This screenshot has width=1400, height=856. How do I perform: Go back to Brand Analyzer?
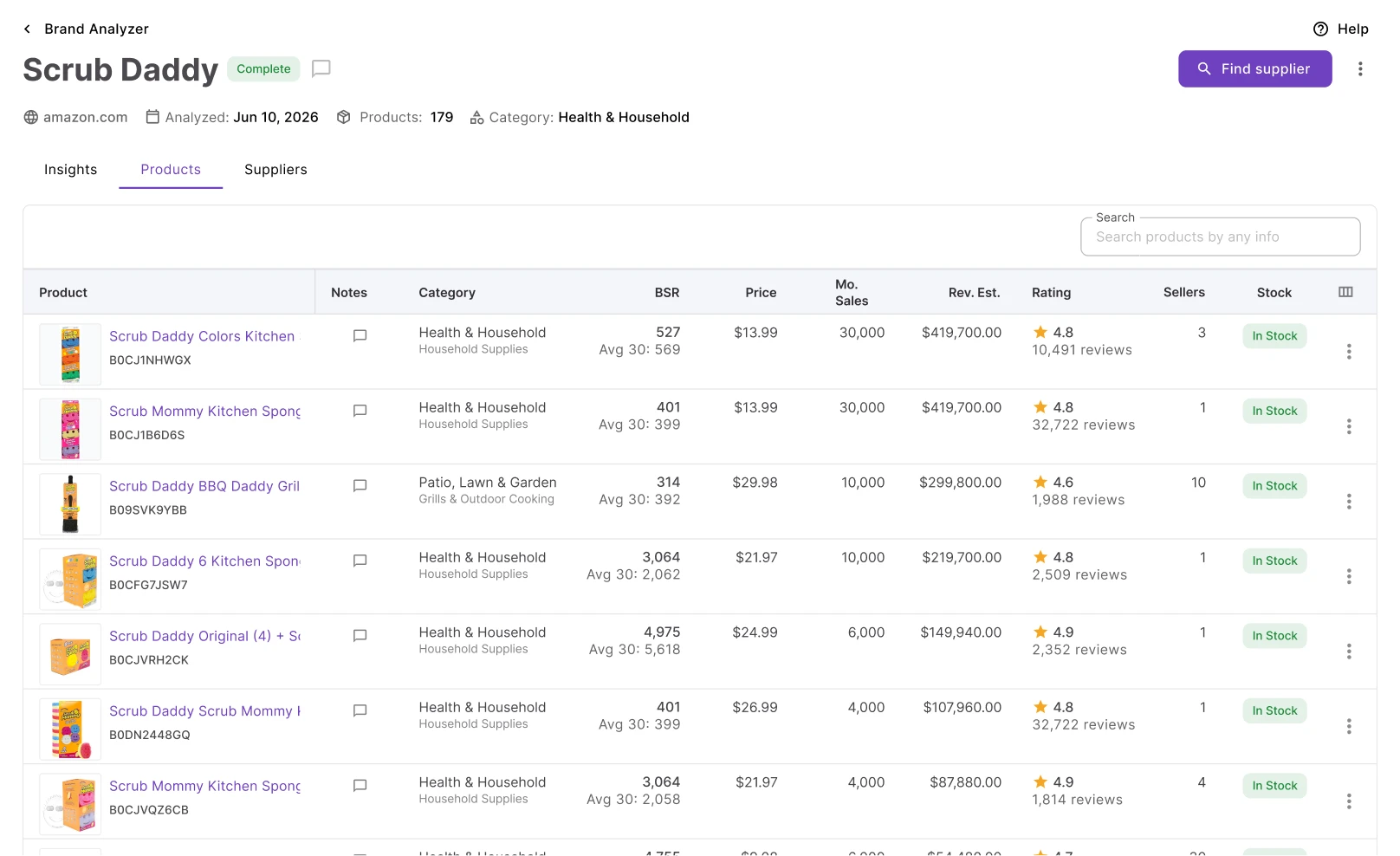point(86,29)
